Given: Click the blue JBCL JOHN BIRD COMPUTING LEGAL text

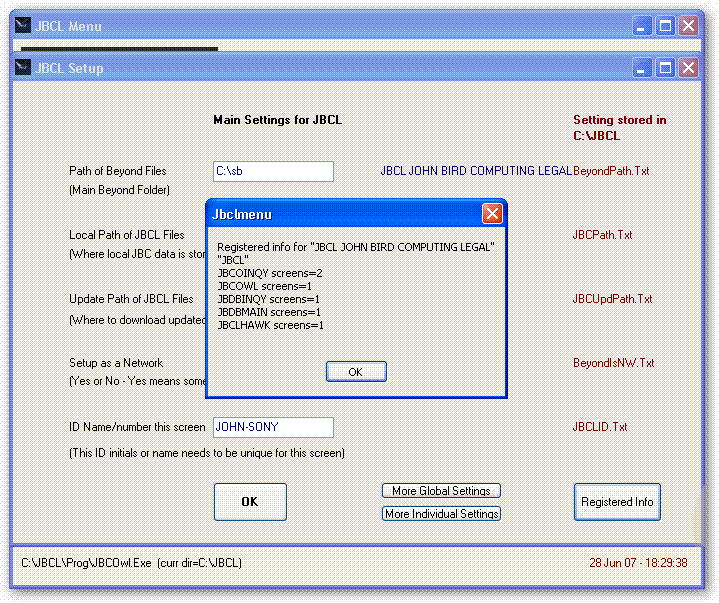Looking at the screenshot, I should (476, 171).
